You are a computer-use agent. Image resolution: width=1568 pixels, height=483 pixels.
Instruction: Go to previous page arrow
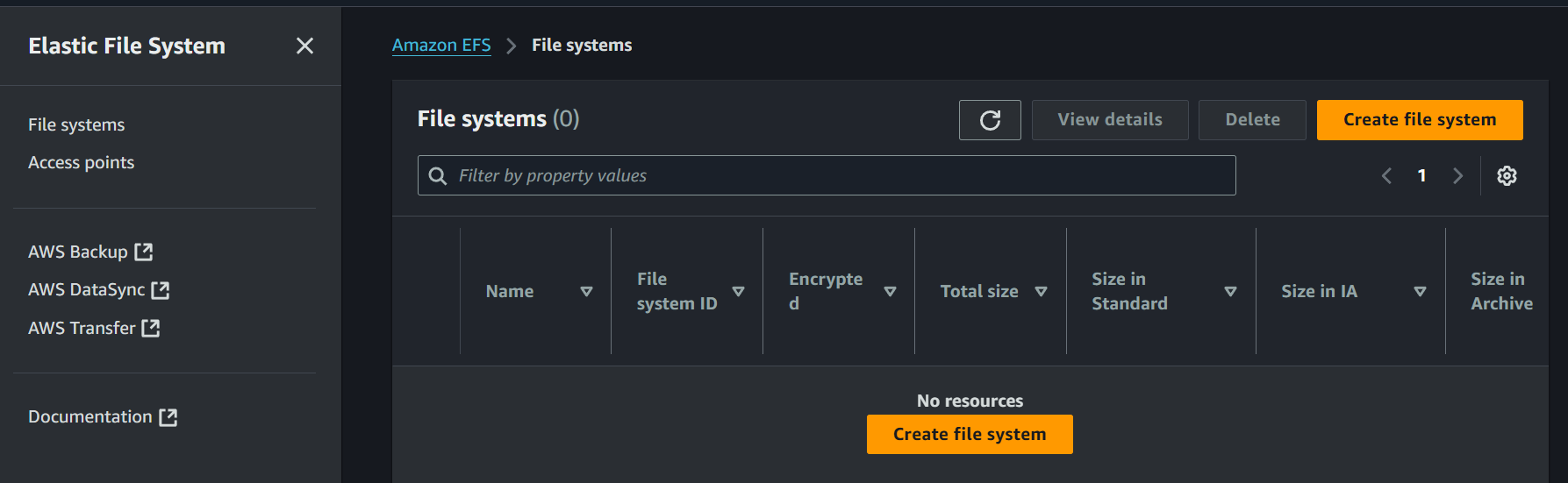[x=1386, y=175]
